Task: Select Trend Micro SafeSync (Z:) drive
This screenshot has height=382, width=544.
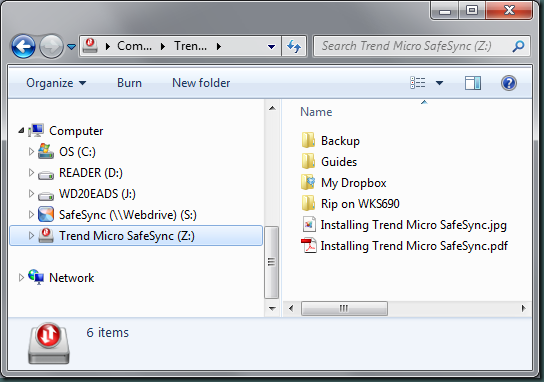Action: coord(127,236)
